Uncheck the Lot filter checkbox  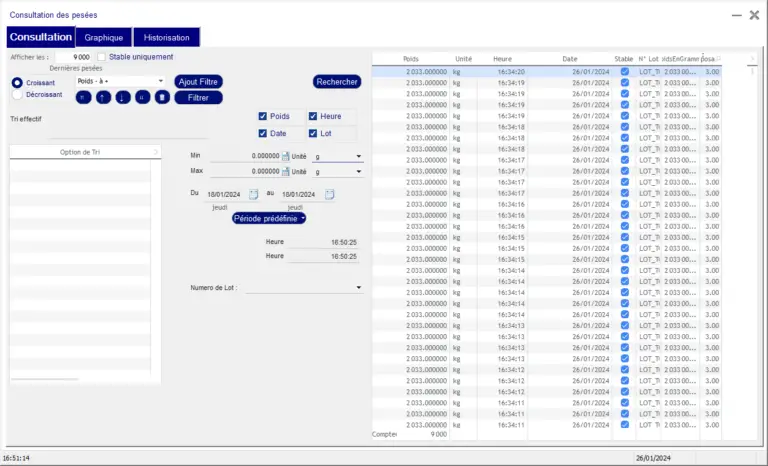pyautogui.click(x=313, y=133)
